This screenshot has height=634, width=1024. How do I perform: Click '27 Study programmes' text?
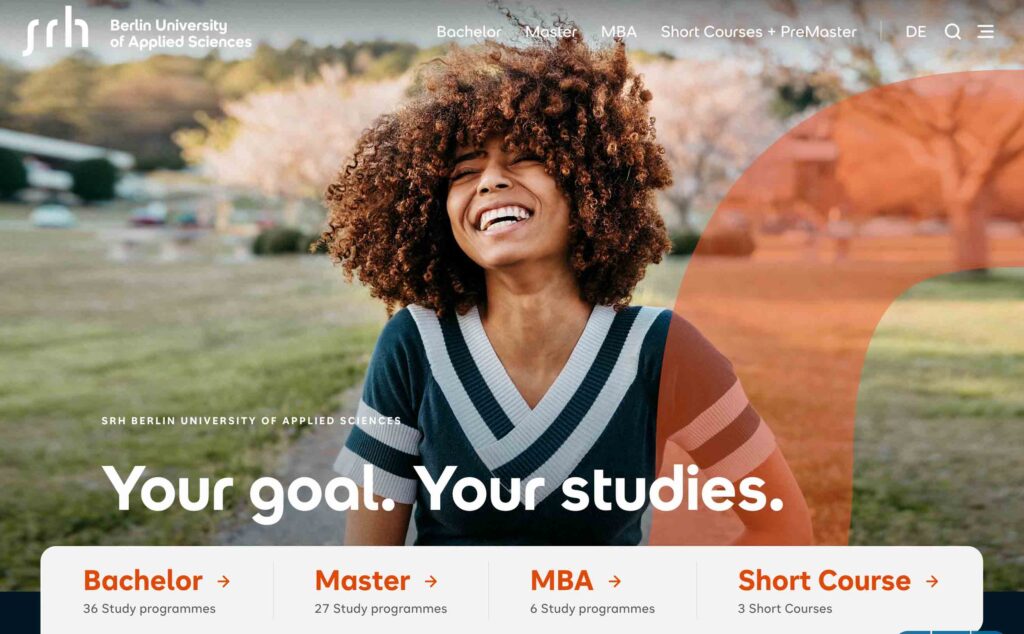point(381,609)
